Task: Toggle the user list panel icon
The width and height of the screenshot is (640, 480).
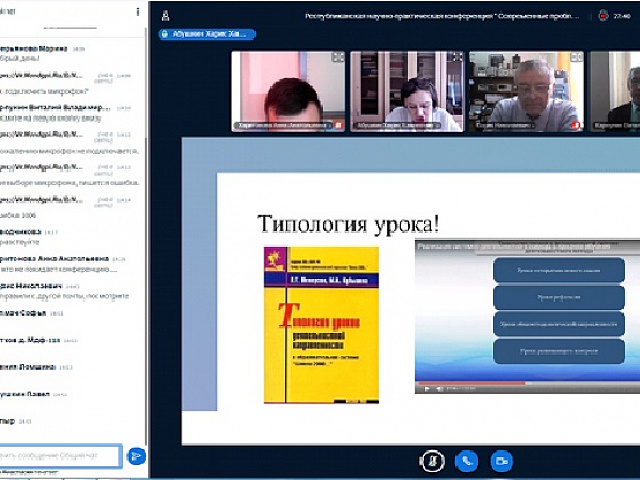Action: [165, 15]
